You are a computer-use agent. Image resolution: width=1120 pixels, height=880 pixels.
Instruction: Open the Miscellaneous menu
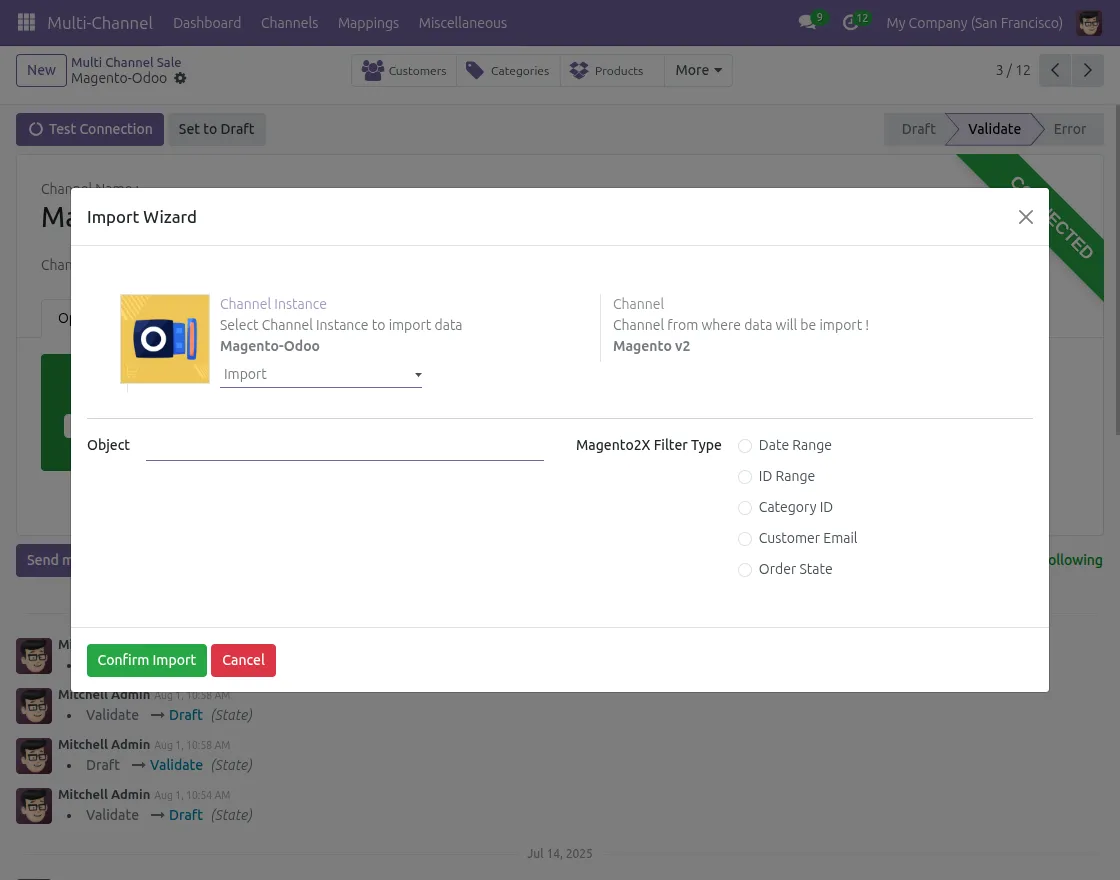click(463, 23)
